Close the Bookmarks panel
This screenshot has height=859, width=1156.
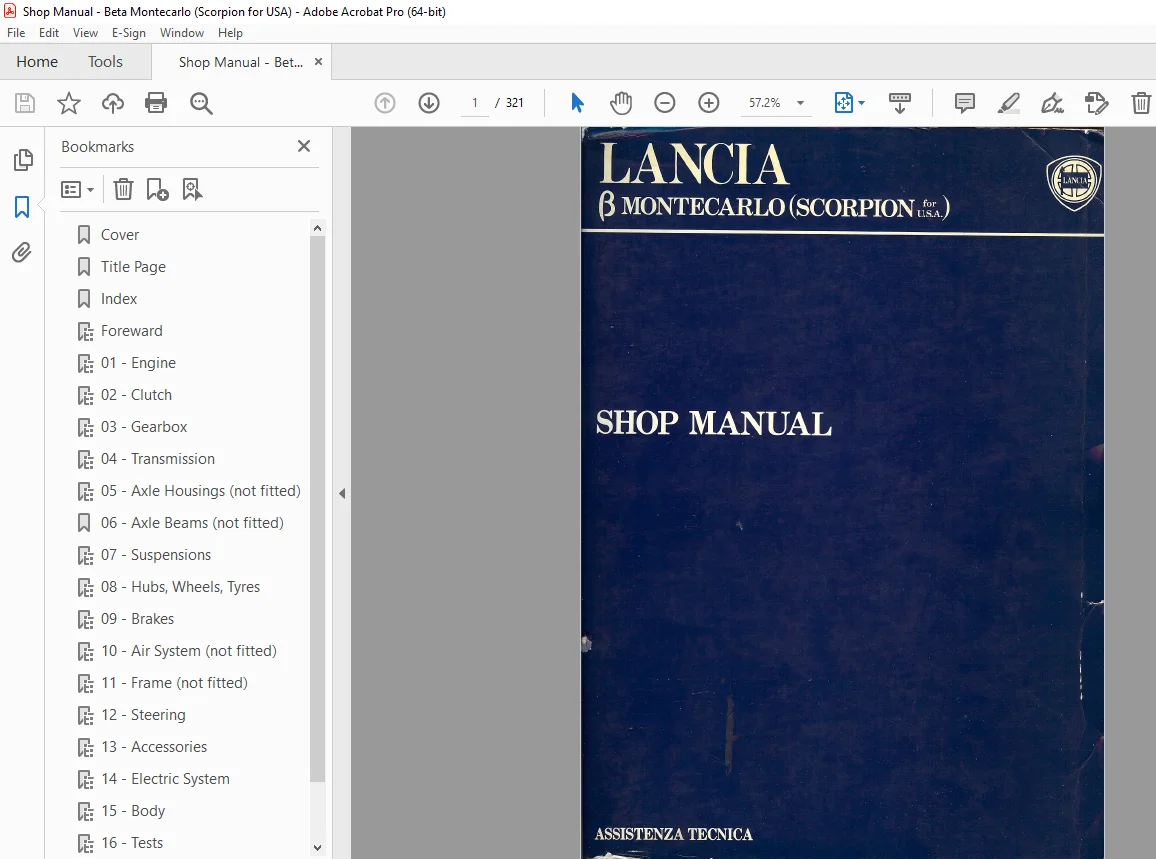coord(304,146)
